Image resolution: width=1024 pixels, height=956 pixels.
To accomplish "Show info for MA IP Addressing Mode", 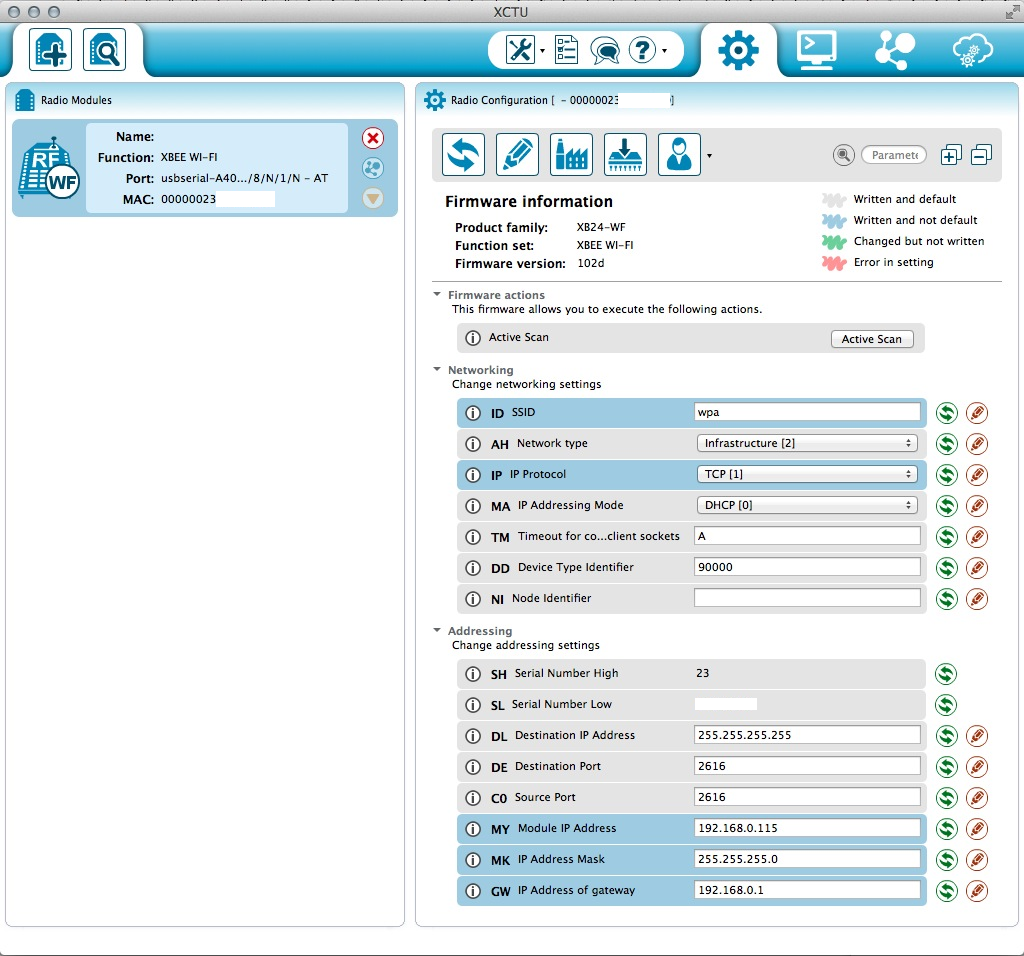I will (473, 506).
